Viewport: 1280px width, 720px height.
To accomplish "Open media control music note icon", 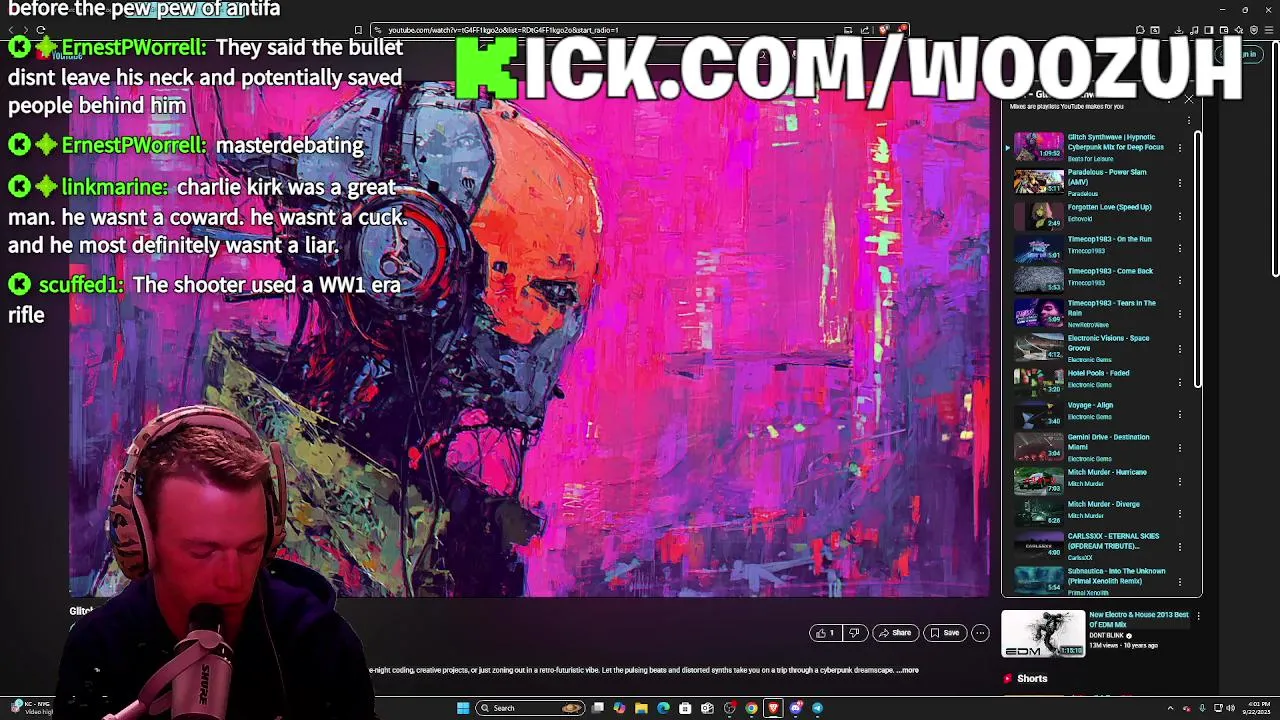I will point(1194,30).
